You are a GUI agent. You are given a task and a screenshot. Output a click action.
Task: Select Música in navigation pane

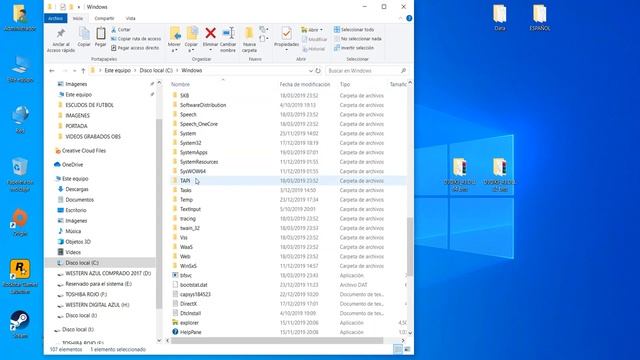73,231
